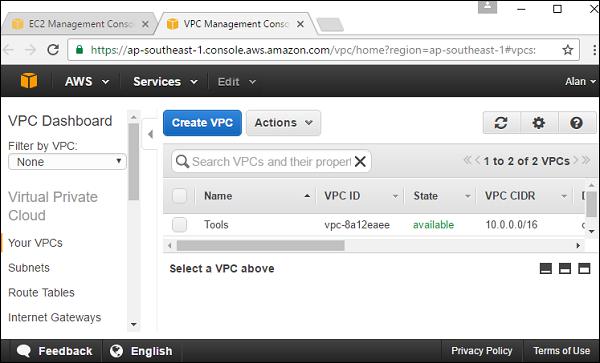The image size is (600, 363).
Task: Open the Services menu
Action: pos(165,81)
